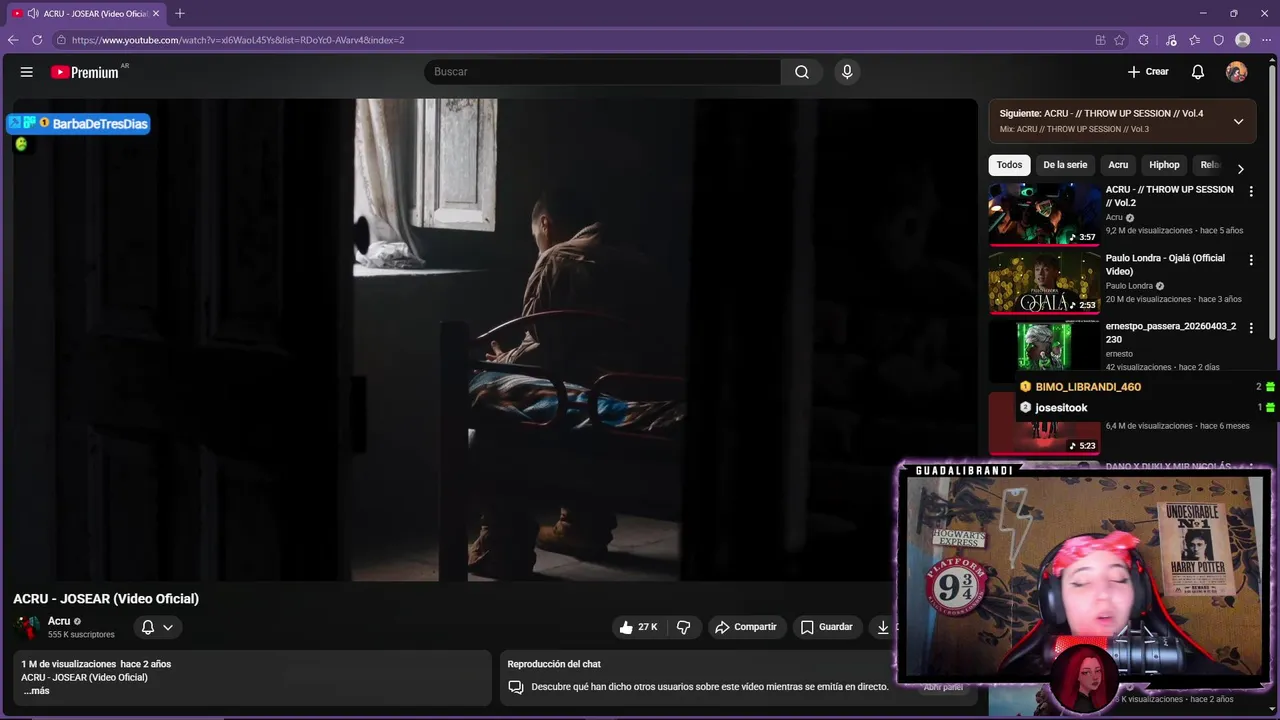Viewport: 1280px width, 720px height.
Task: Open browser settings three-dots menu
Action: pyautogui.click(x=1267, y=40)
